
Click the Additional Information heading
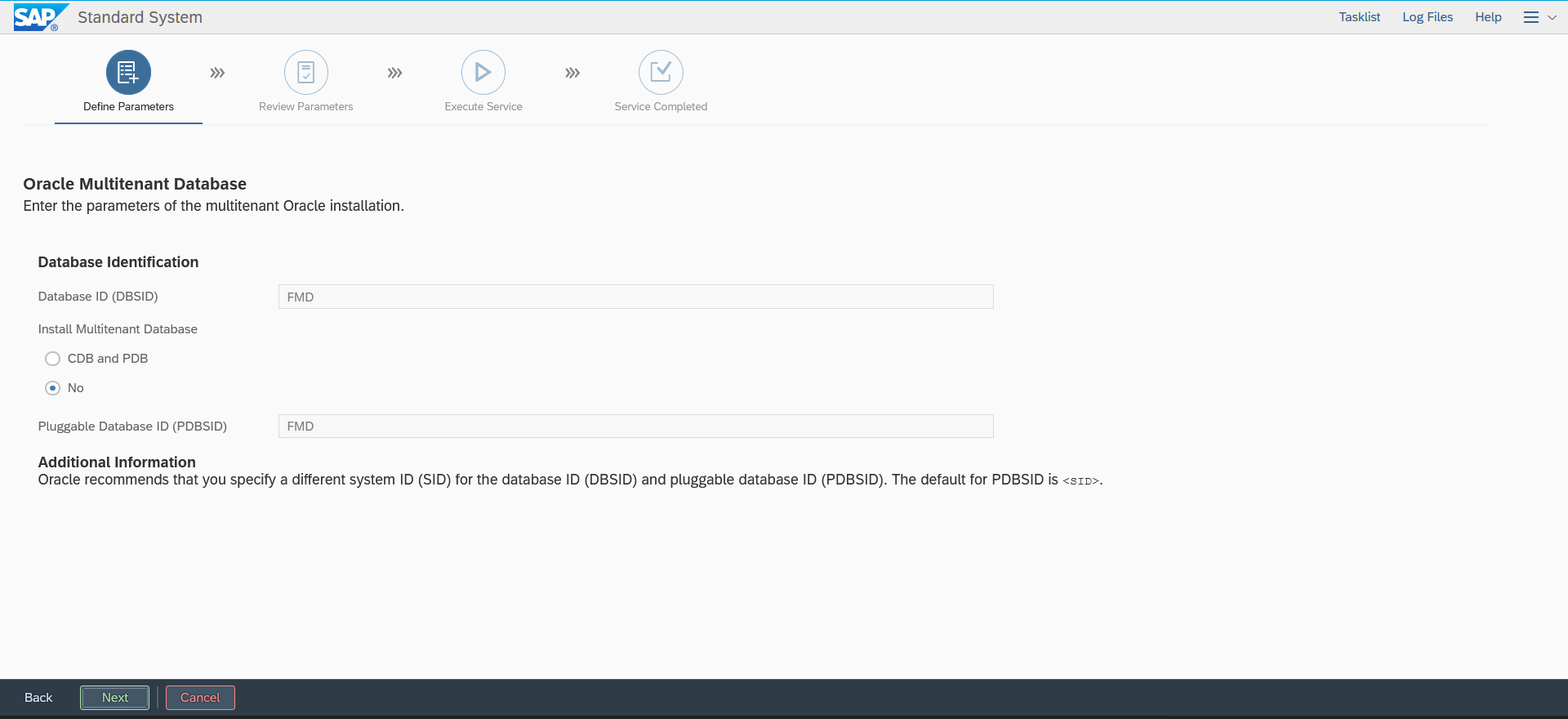pyautogui.click(x=117, y=462)
